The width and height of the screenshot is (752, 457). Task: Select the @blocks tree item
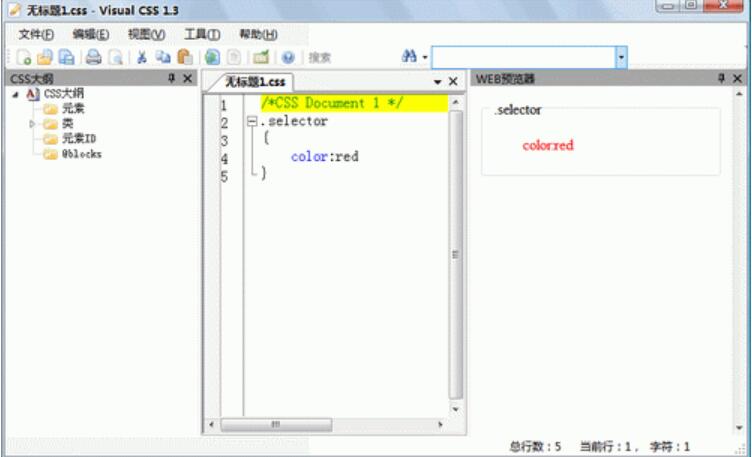[81, 154]
